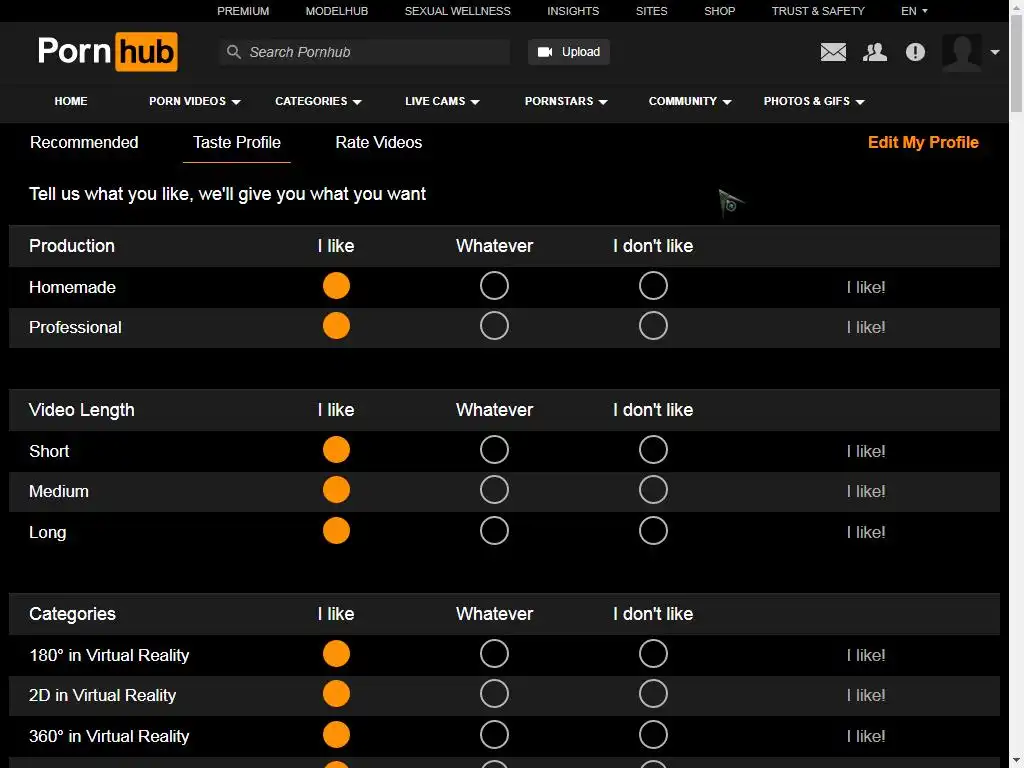Image resolution: width=1024 pixels, height=768 pixels.
Task: Select I like for Short
Action: pyautogui.click(x=336, y=450)
